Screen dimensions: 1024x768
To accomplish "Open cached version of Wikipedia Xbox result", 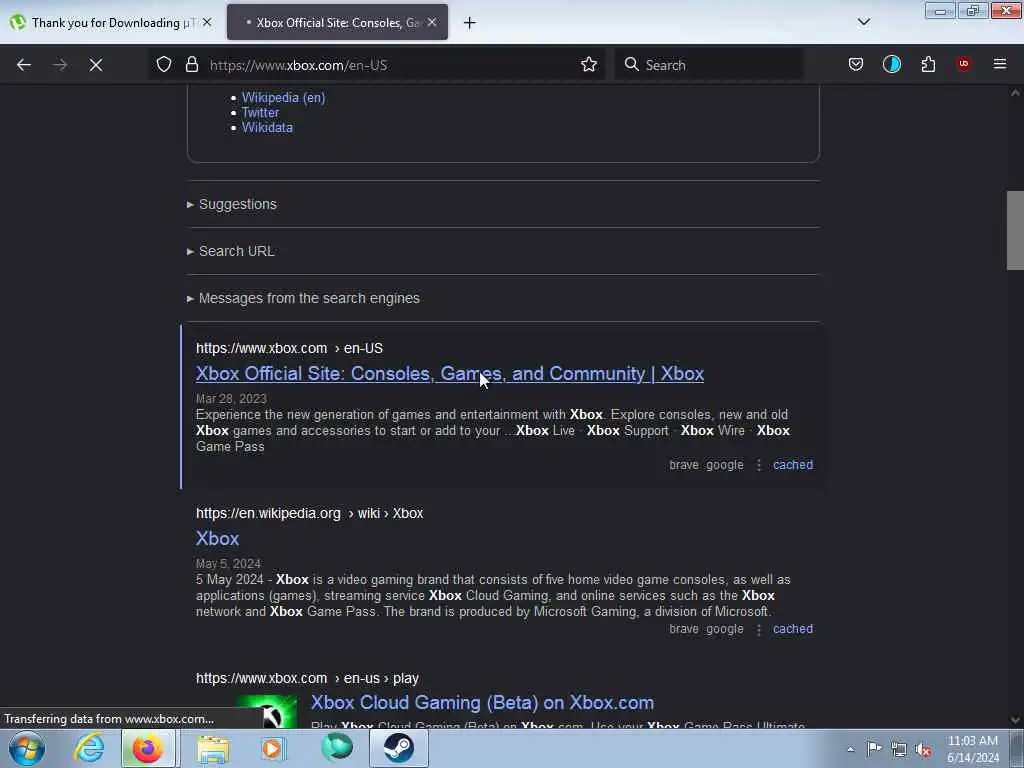I will tap(793, 629).
